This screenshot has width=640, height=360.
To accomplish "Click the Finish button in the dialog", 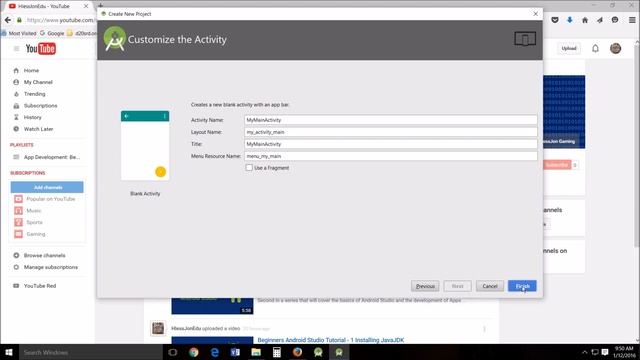I will 522,286.
